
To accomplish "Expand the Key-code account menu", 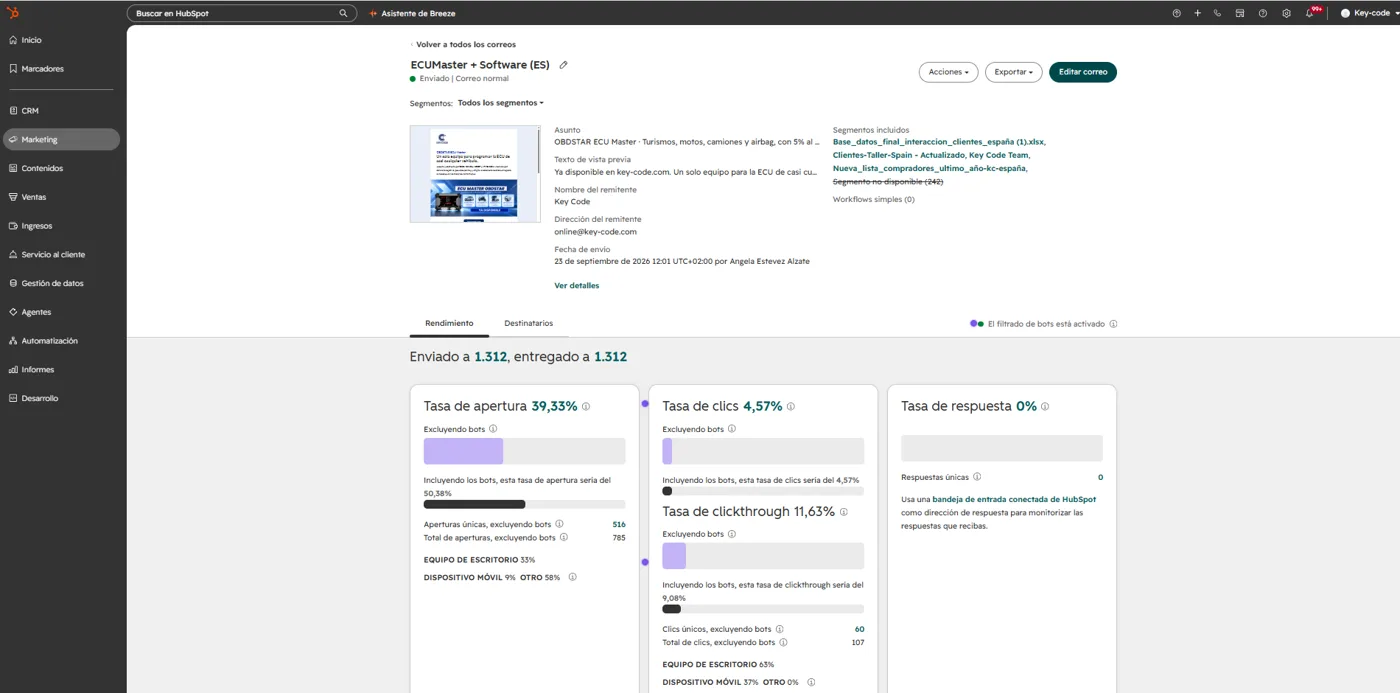I will (1370, 13).
